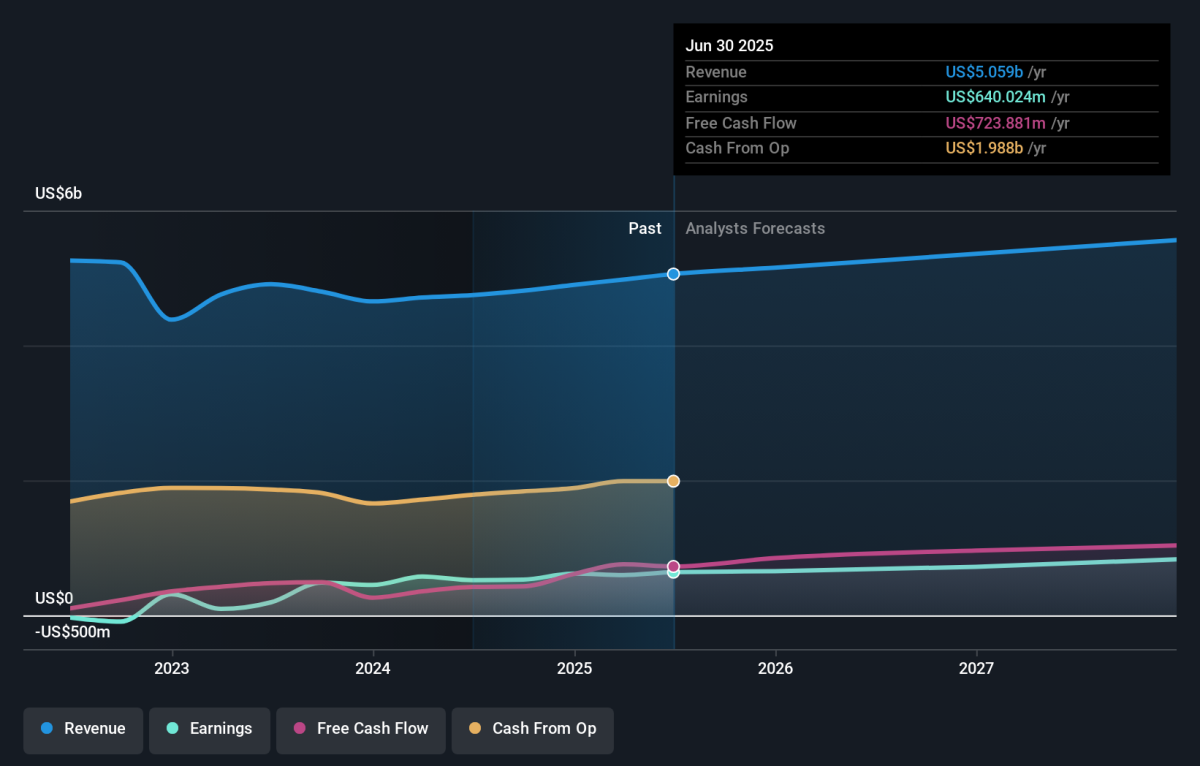Toggle the Revenue legend series

(x=84, y=729)
